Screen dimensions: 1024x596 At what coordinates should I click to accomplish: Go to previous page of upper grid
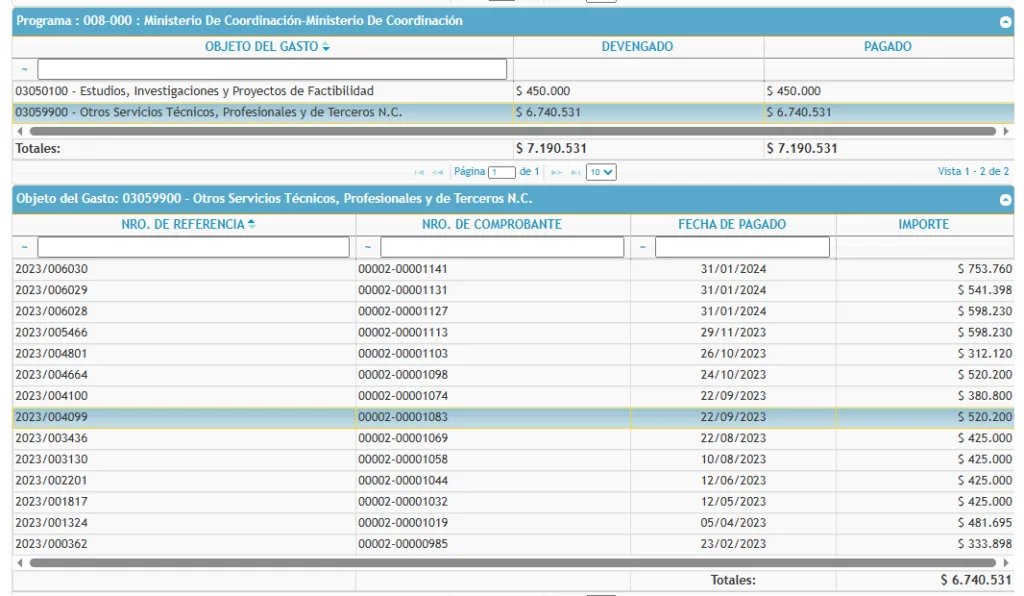tap(437, 172)
